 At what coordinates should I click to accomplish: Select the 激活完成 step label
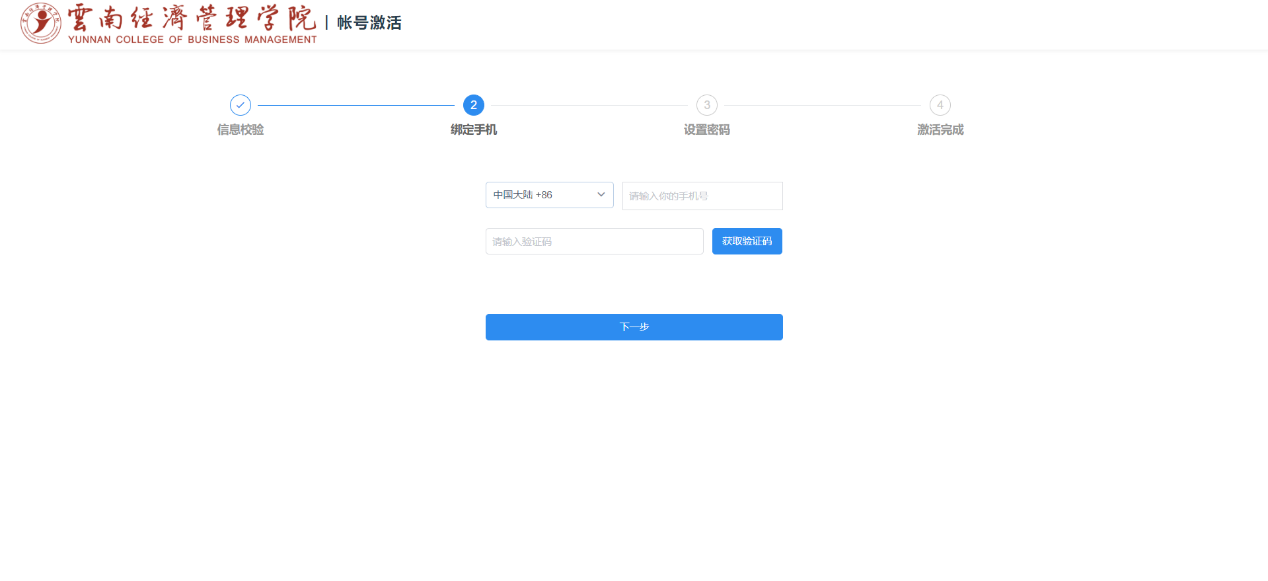coord(940,130)
